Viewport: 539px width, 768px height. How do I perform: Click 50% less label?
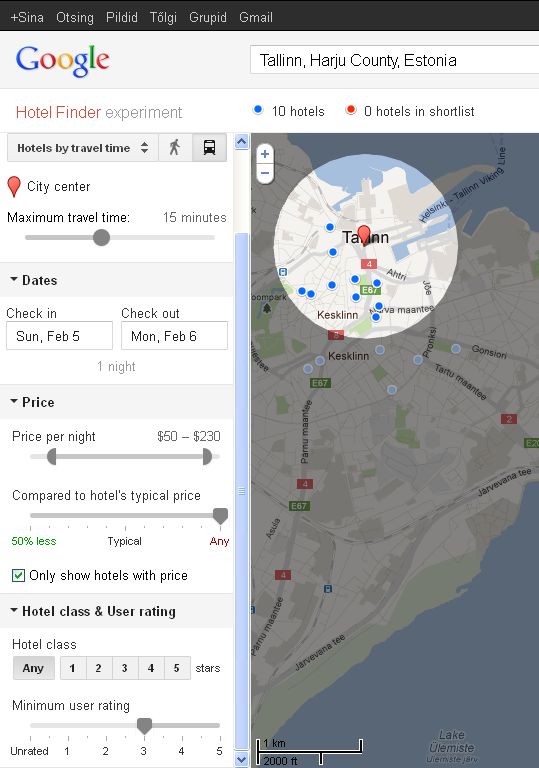click(34, 541)
